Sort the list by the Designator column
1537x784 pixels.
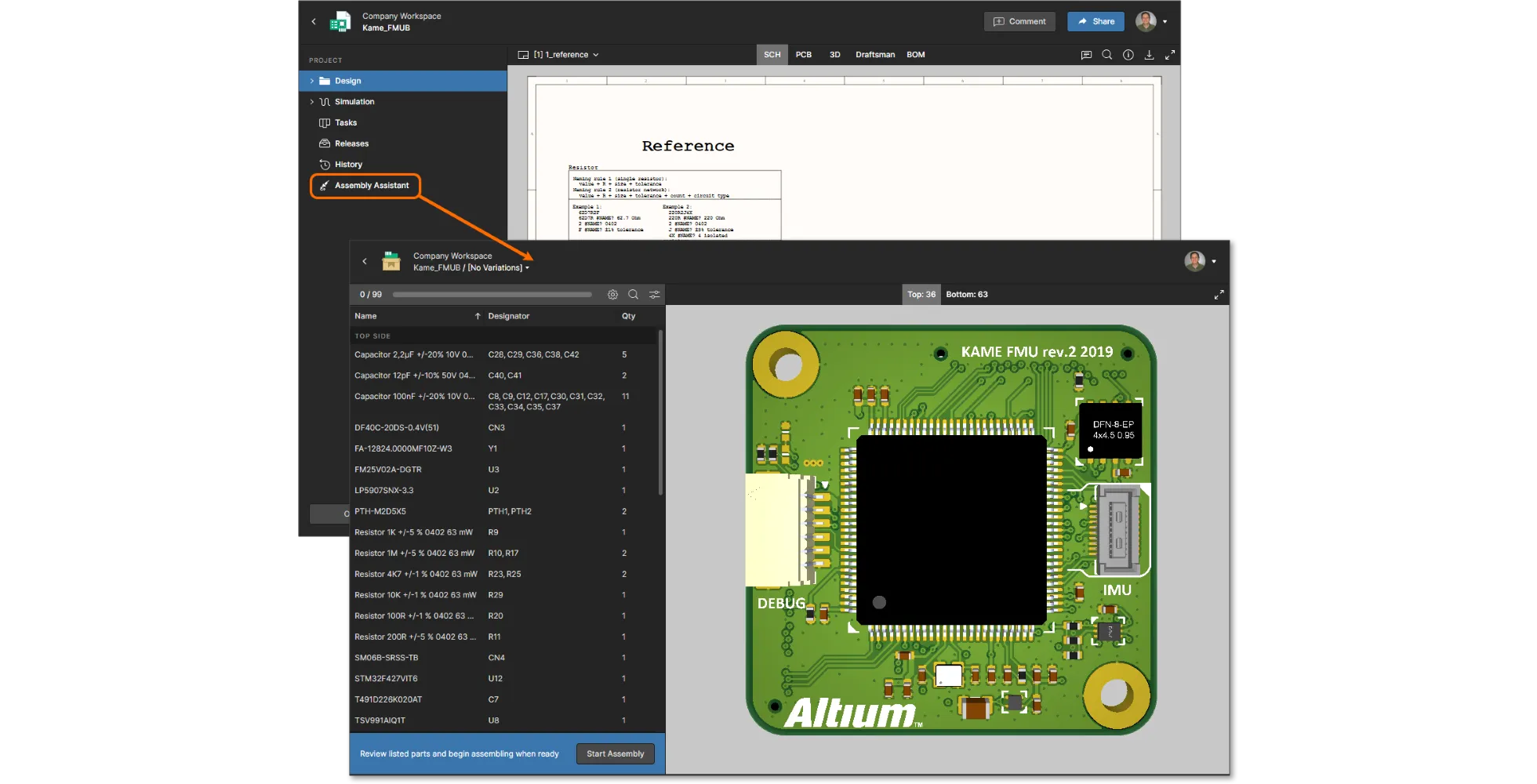(508, 317)
